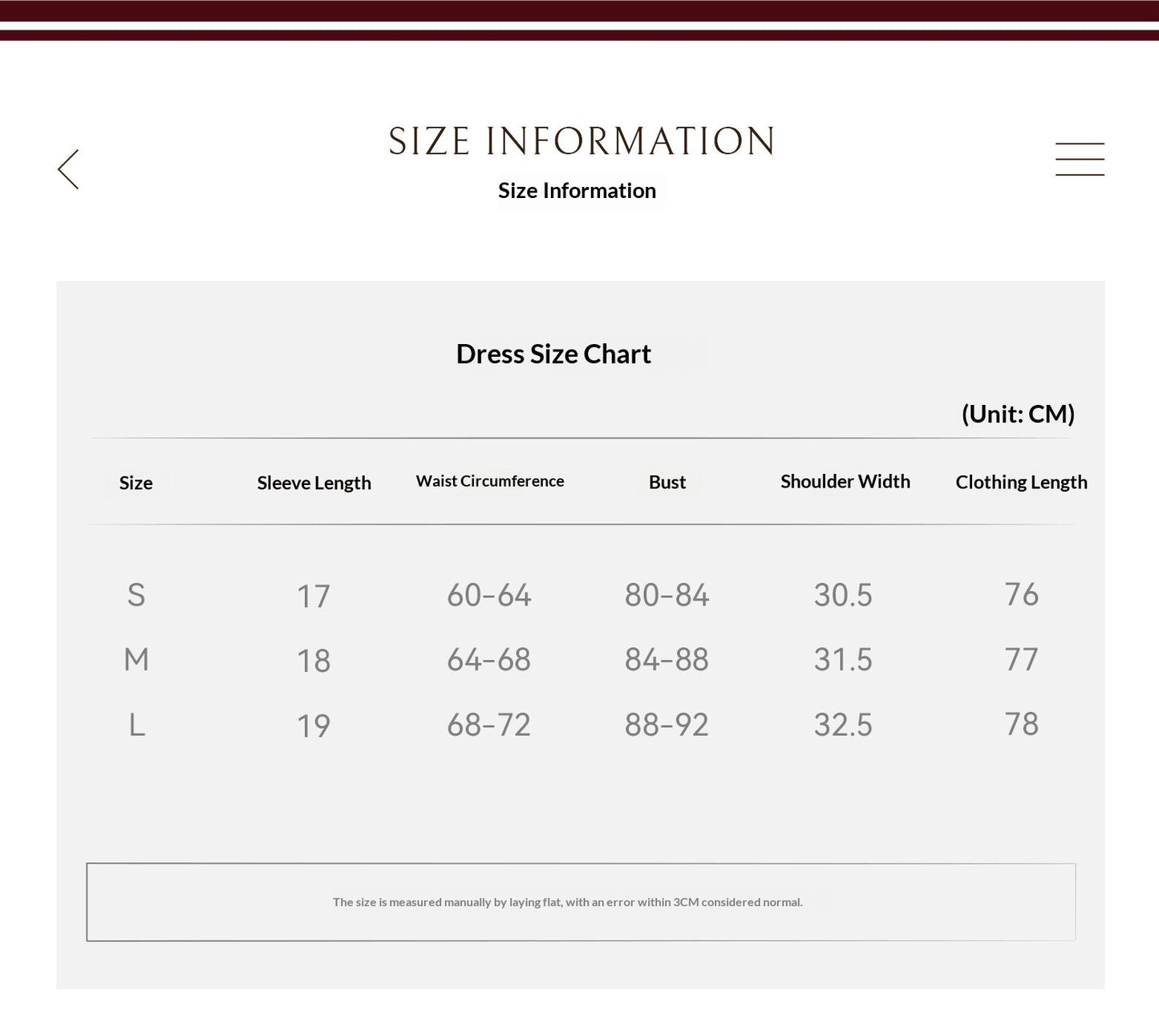Image resolution: width=1159 pixels, height=1036 pixels.
Task: Click the 'Dress Size Chart' title
Action: [553, 354]
